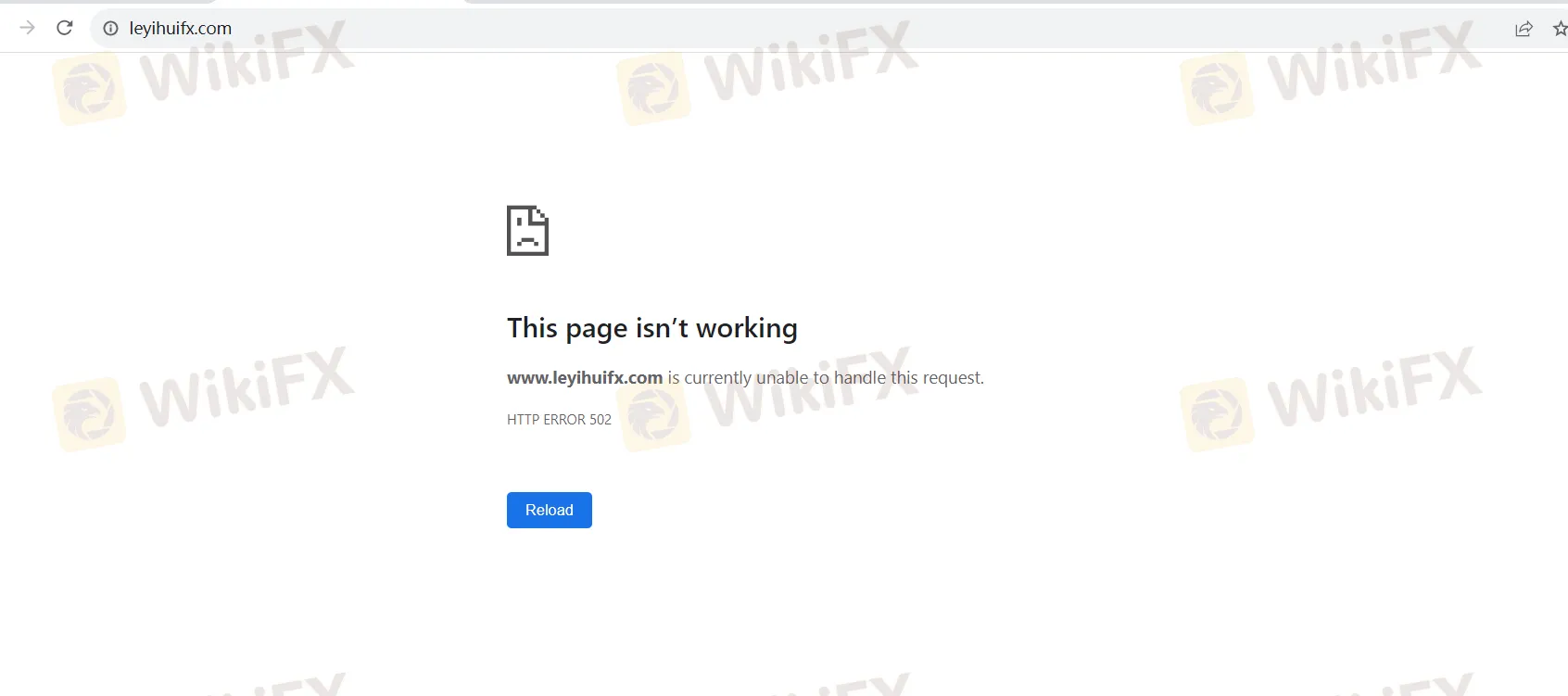Click the WikiFX watermark overlapping the error sentence
This screenshot has width=1568, height=696.
tap(811, 387)
